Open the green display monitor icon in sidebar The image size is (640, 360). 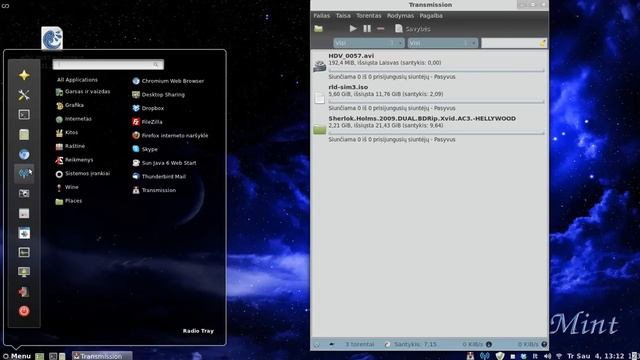(x=24, y=272)
